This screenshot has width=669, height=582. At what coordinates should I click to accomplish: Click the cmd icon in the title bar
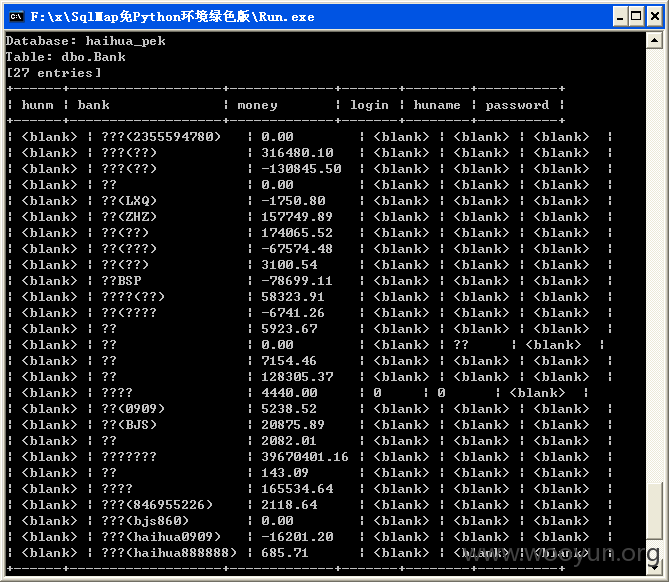[x=16, y=17]
